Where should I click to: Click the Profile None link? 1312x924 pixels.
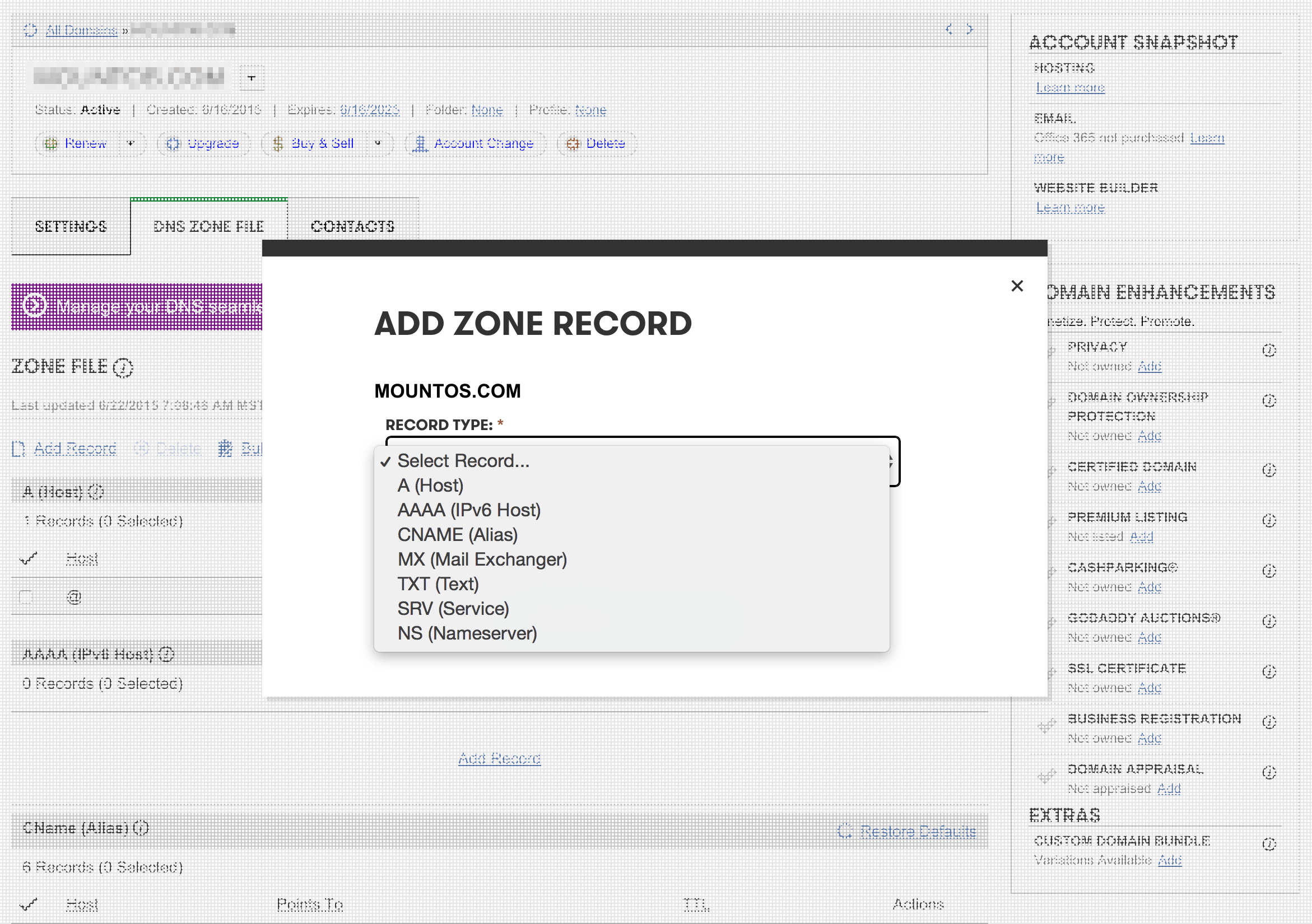point(590,110)
